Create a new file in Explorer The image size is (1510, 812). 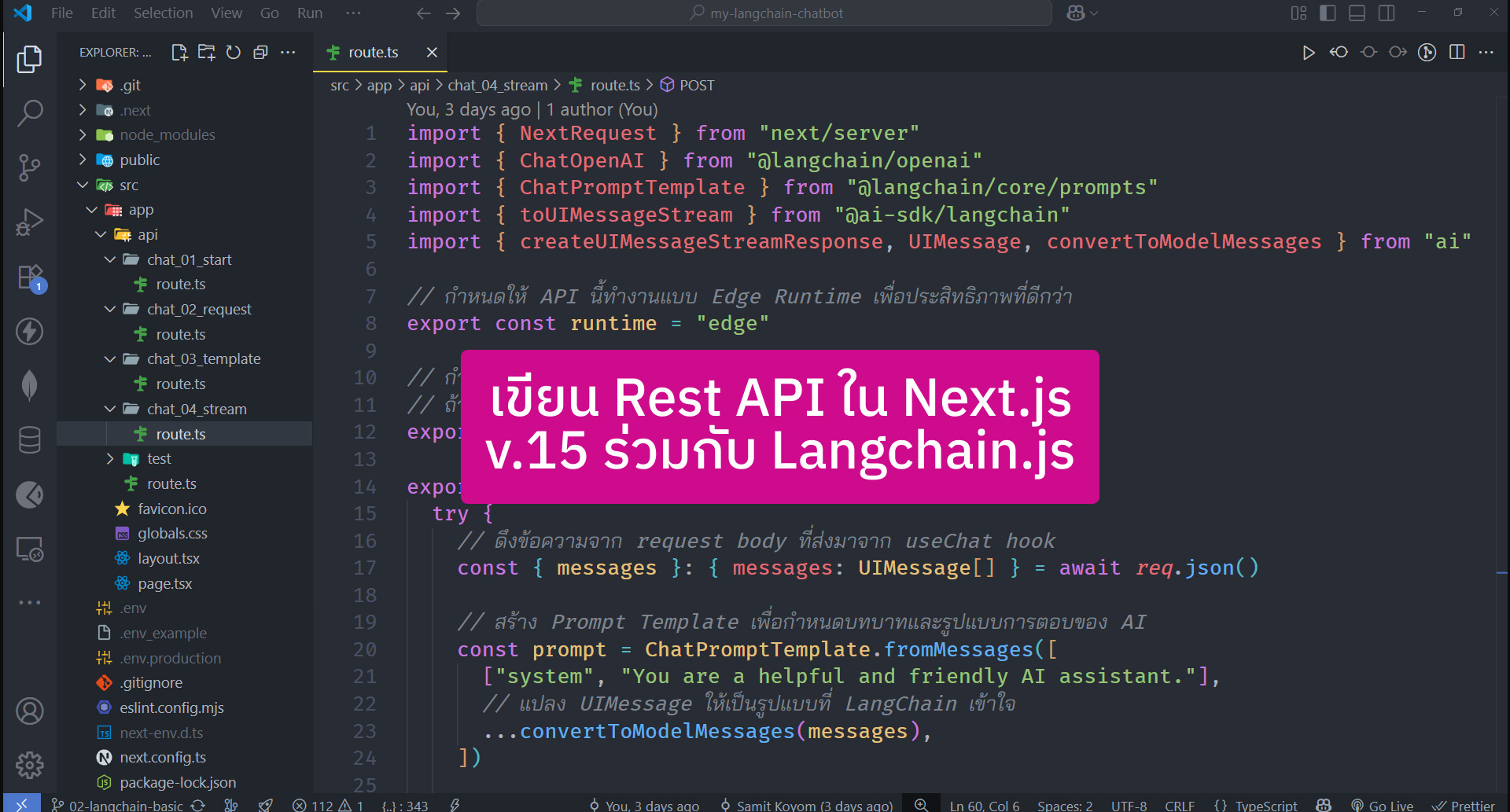tap(179, 53)
